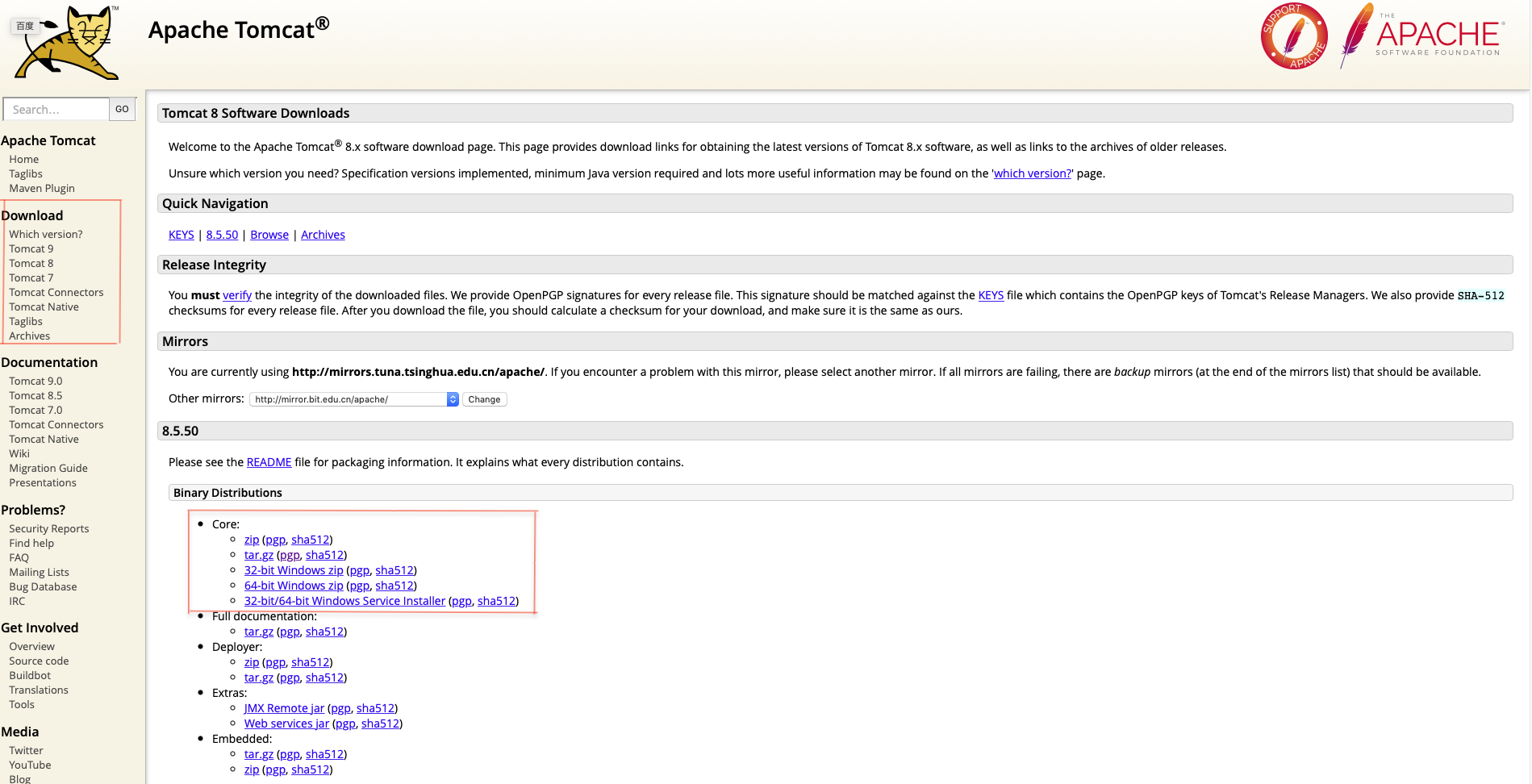This screenshot has height=784, width=1532.
Task: Click Browse in Quick Navigation
Action: (269, 235)
